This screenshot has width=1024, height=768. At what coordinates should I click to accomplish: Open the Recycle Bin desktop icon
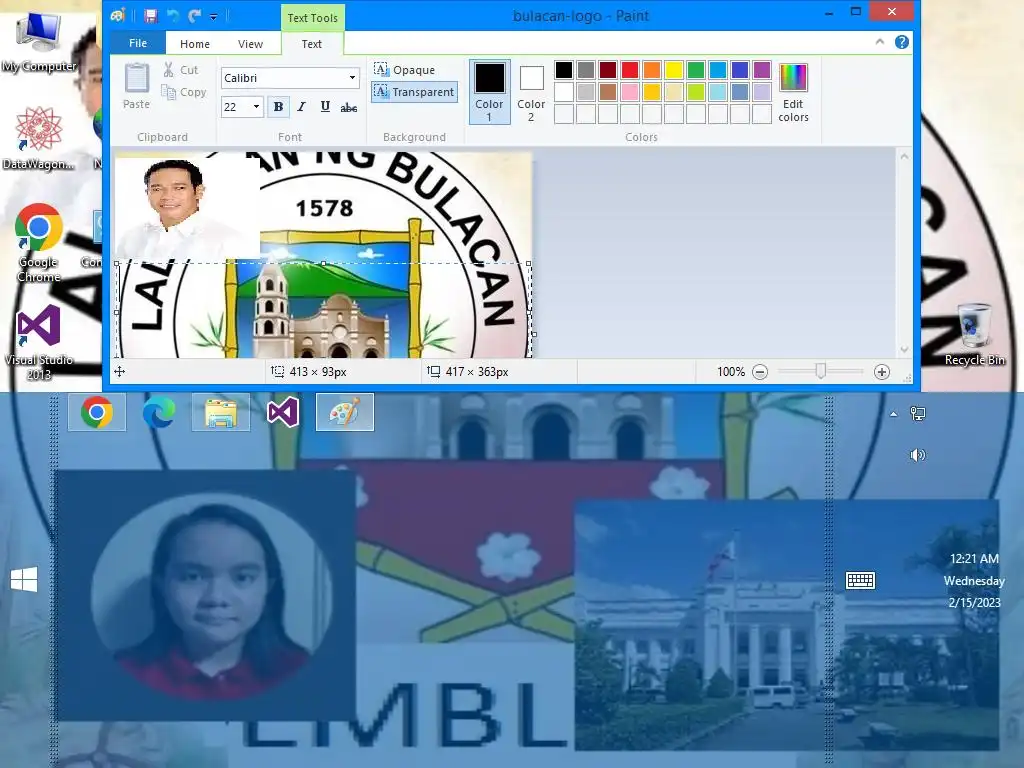tap(974, 334)
